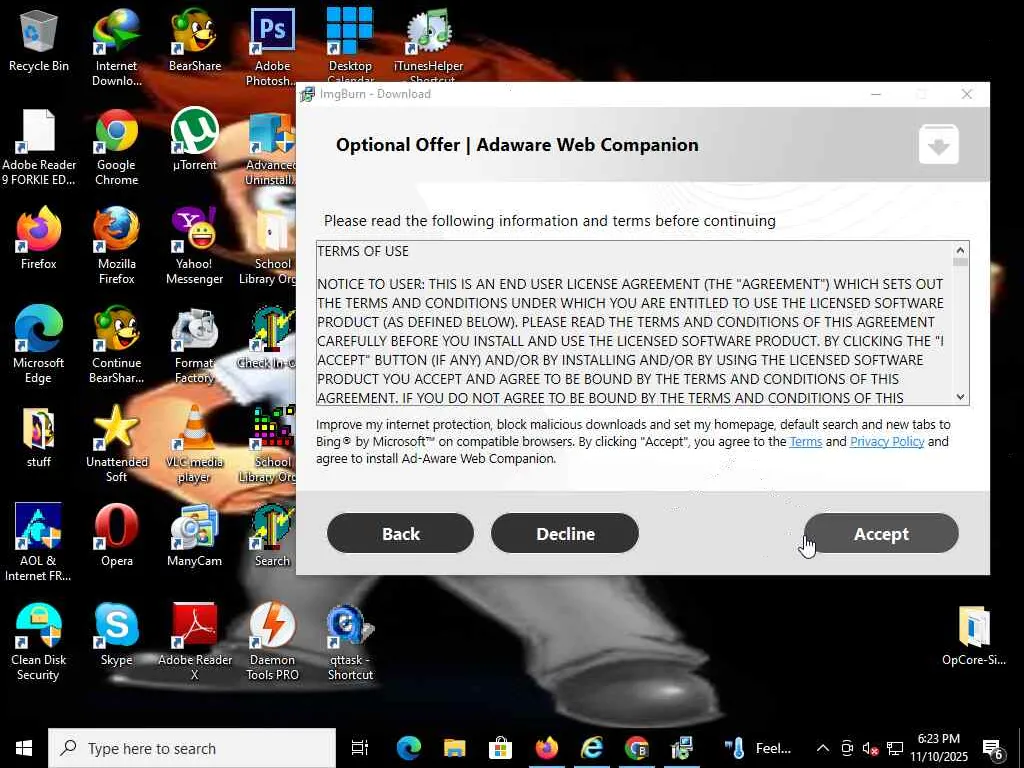The height and width of the screenshot is (768, 1024).
Task: Open the clock showing 6:23 PM
Action: pyautogui.click(x=938, y=748)
